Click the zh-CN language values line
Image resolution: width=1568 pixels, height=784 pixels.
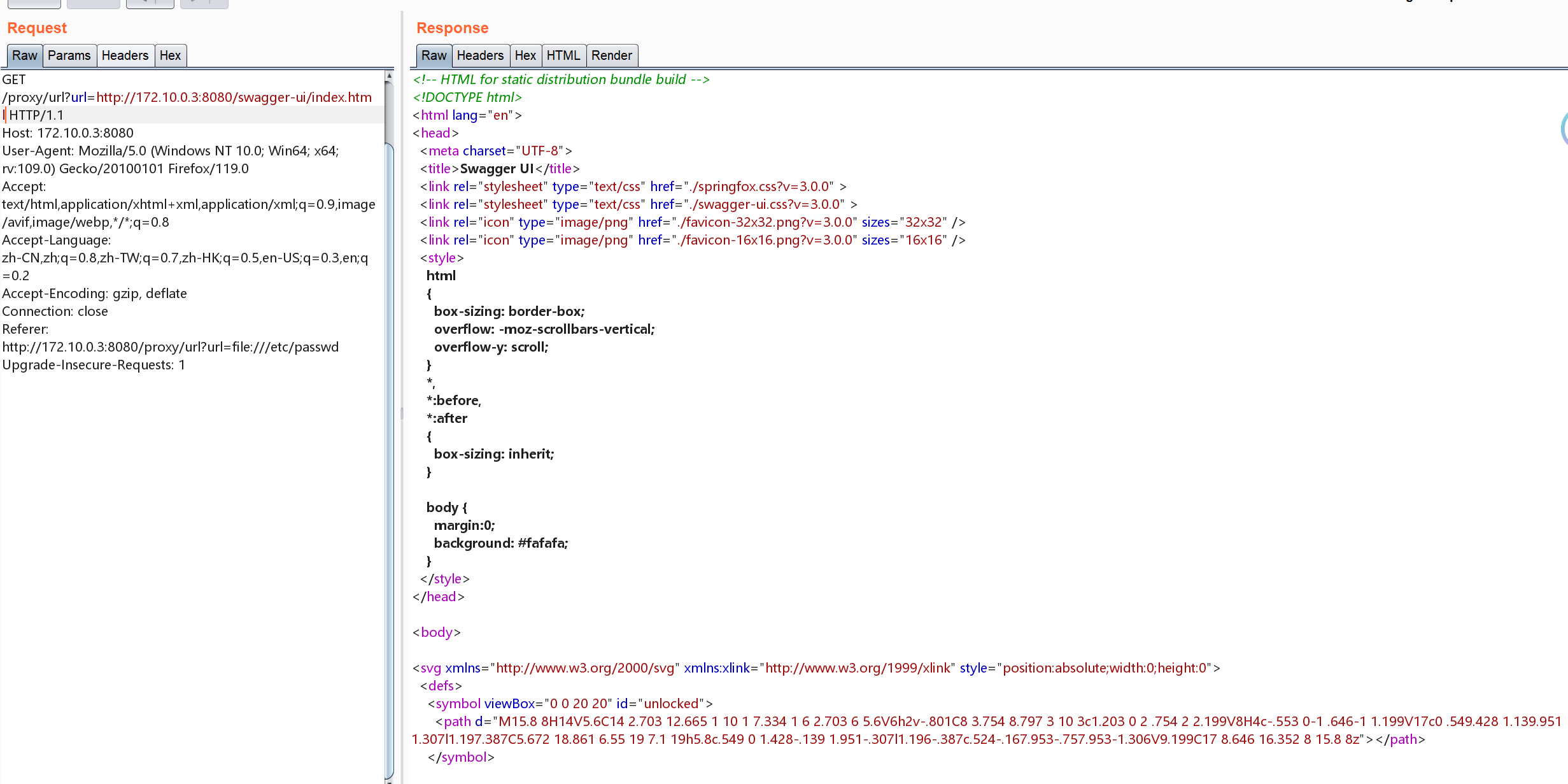point(185,258)
